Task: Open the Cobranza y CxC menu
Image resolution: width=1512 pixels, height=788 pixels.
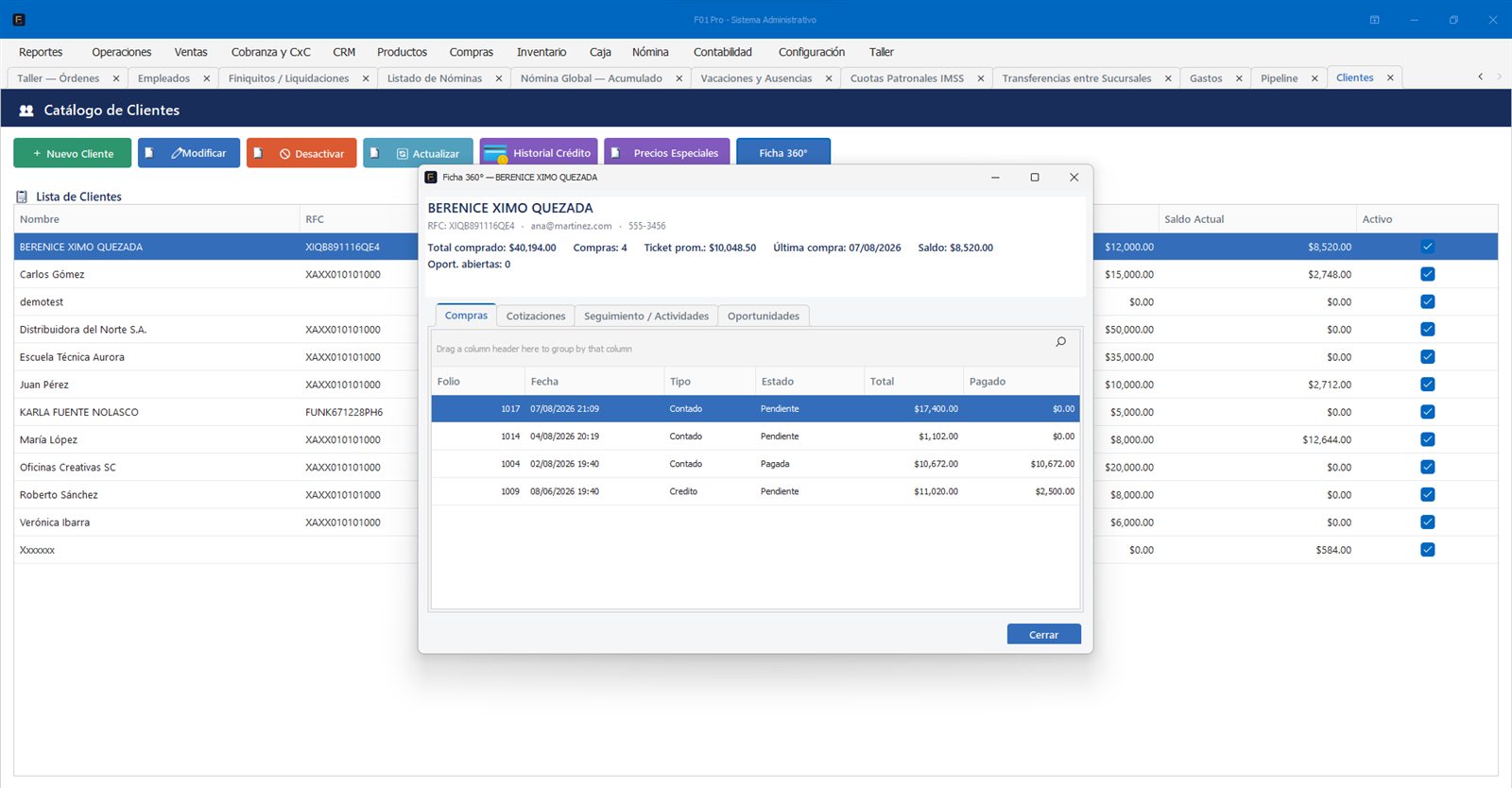Action: (x=270, y=52)
